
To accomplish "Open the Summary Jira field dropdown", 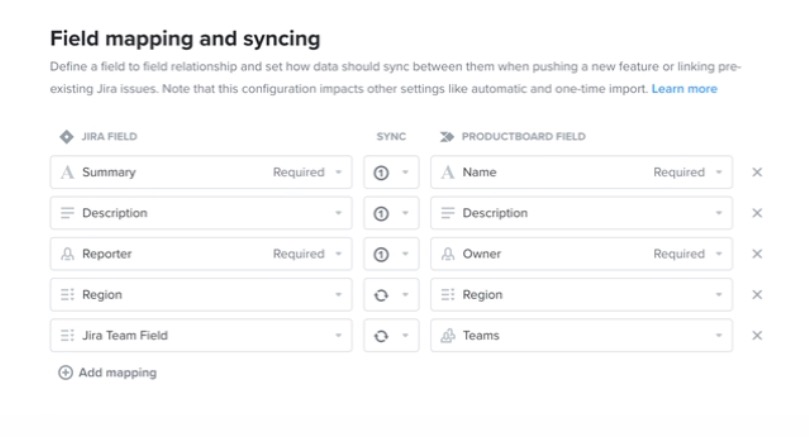I will (x=201, y=172).
